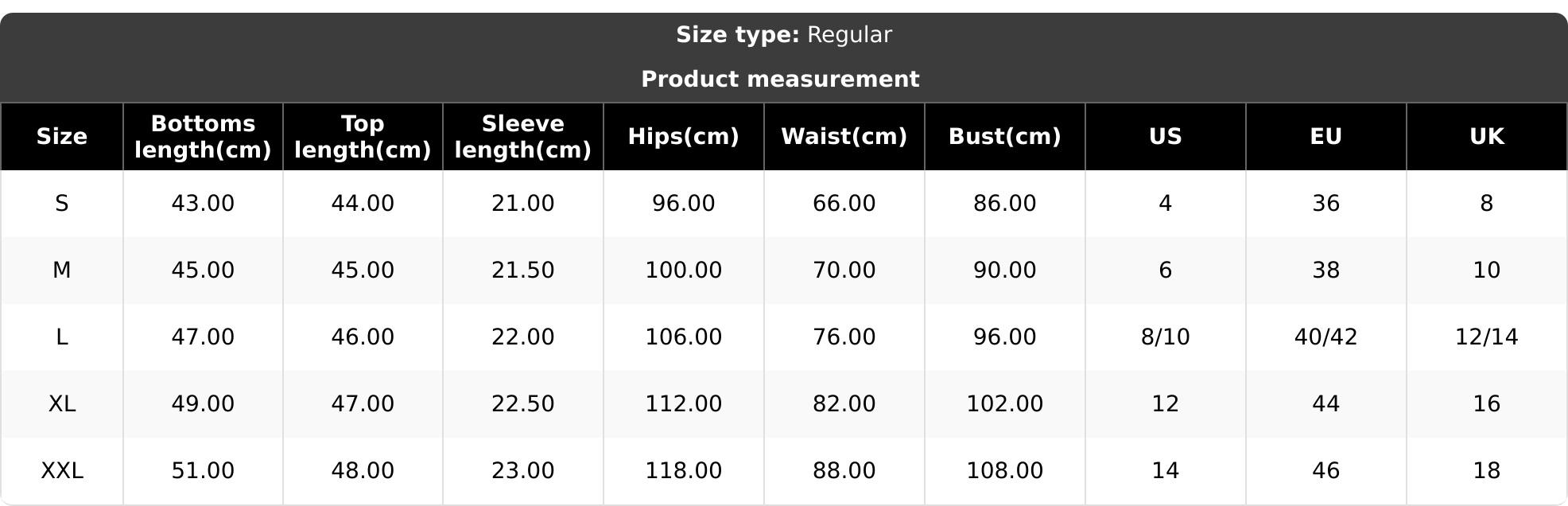Screen dimensions: 1568x506
Task: Click the Product measurement title
Action: click(x=780, y=80)
